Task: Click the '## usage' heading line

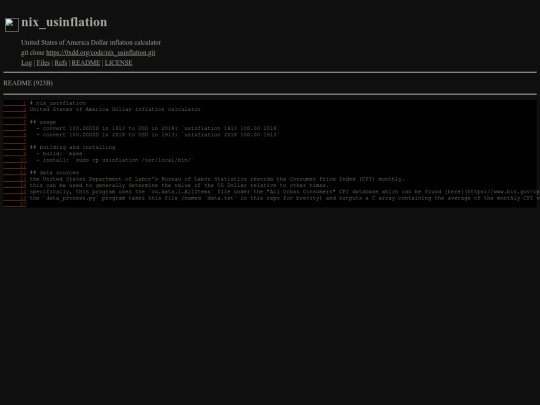Action: coord(43,122)
